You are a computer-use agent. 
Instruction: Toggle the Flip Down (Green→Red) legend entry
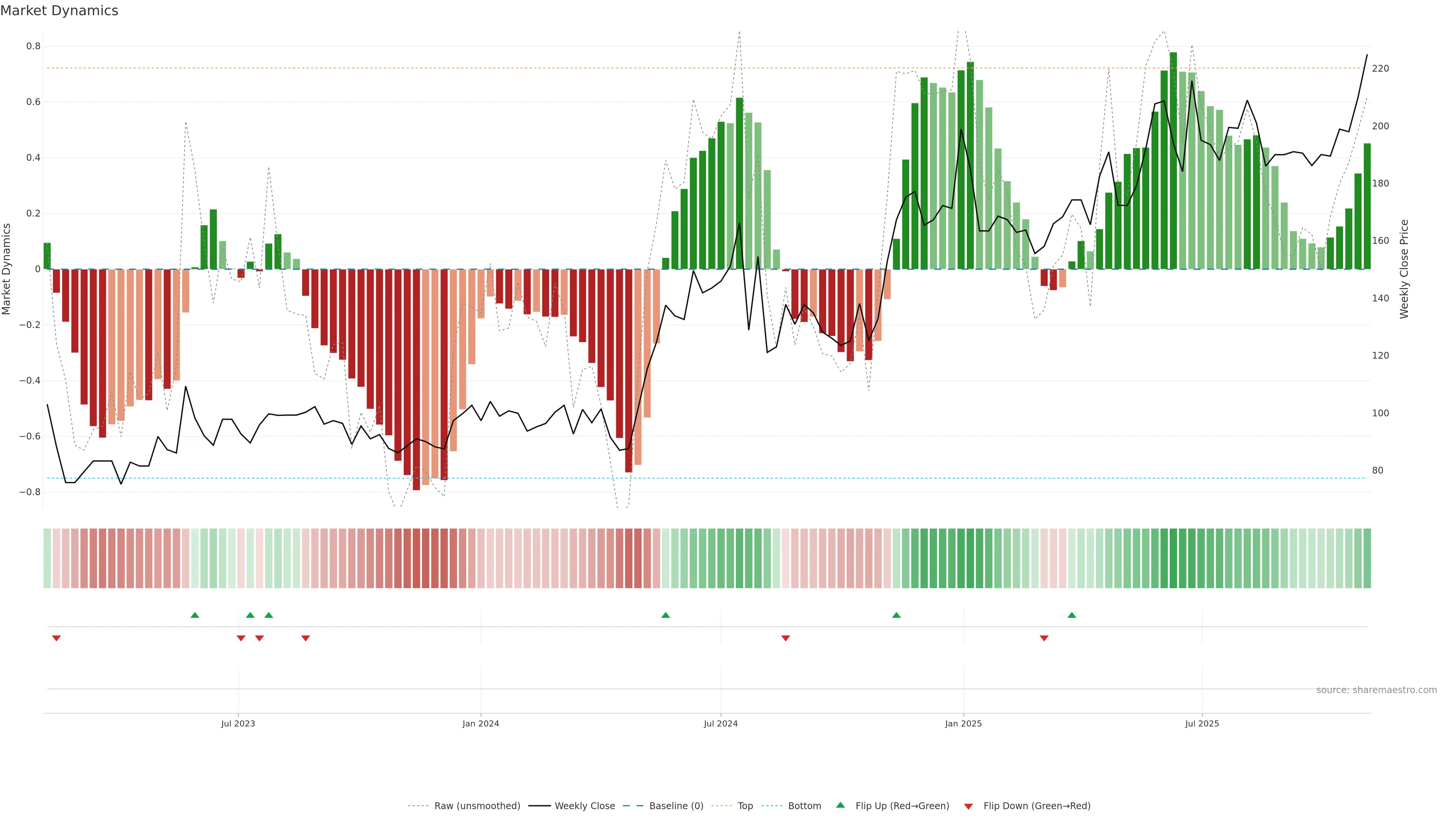tap(1037, 806)
